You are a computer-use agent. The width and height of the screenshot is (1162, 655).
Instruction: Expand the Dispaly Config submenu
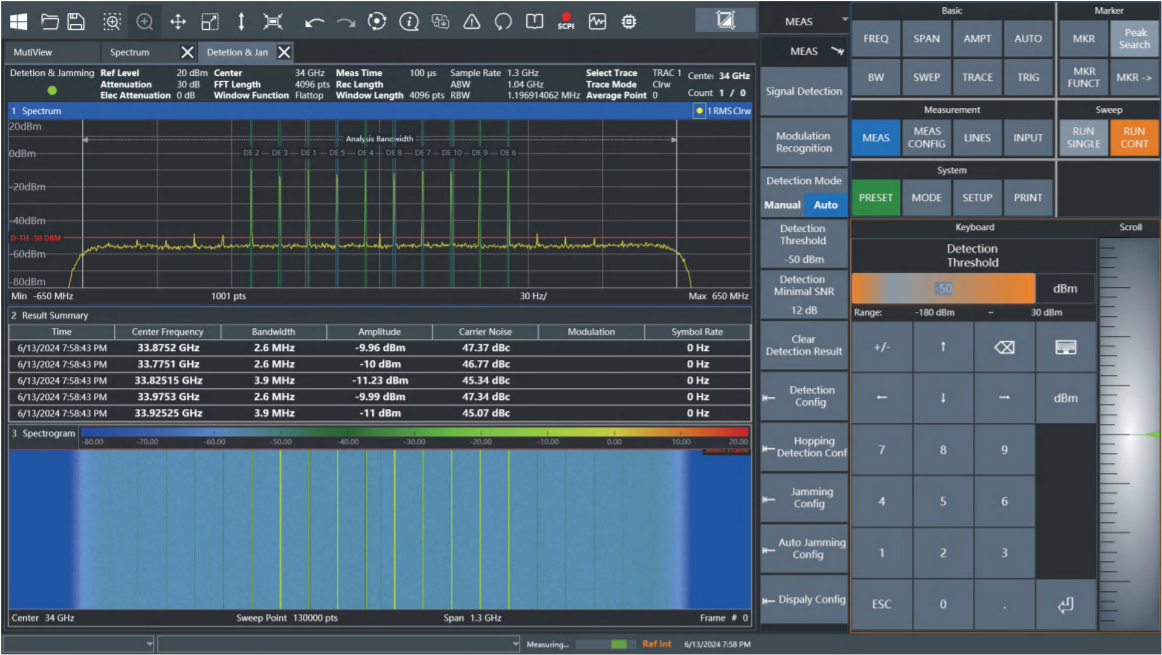804,599
